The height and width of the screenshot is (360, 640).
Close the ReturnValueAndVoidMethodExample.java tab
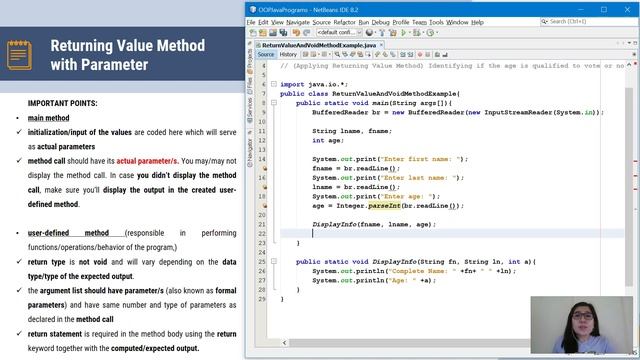pyautogui.click(x=382, y=45)
